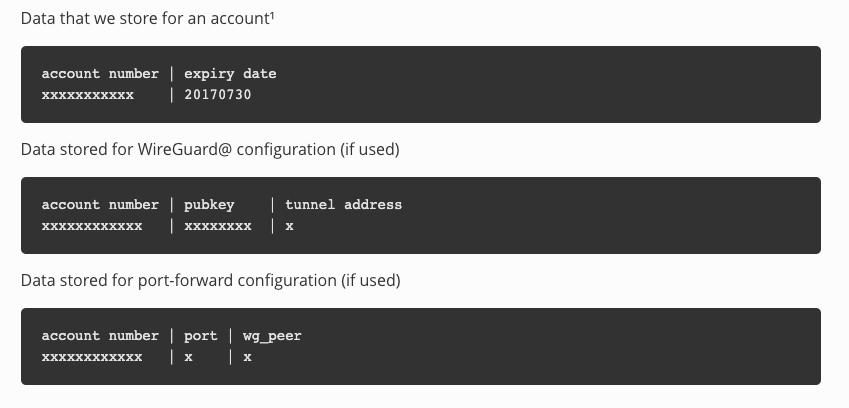Click the wg_peer value x
Screen dimensions: 849x408
(247, 357)
